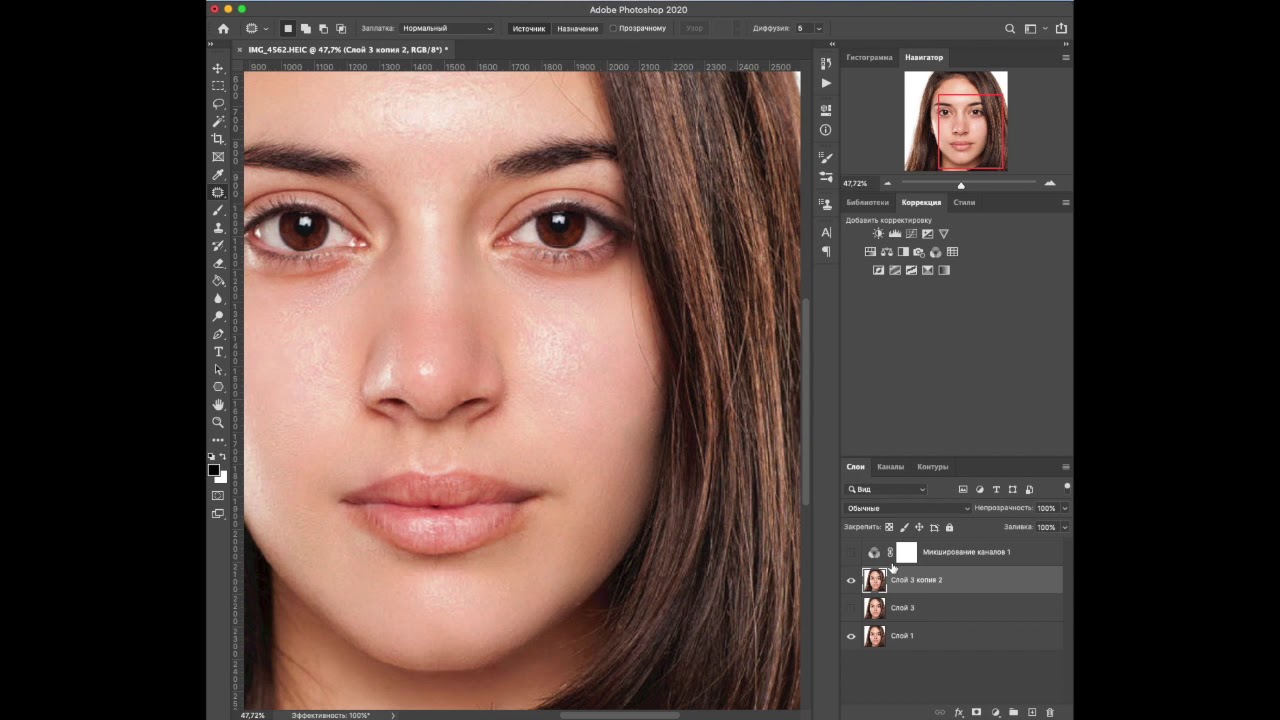The width and height of the screenshot is (1280, 720).
Task: Click the Назначение button
Action: point(577,29)
